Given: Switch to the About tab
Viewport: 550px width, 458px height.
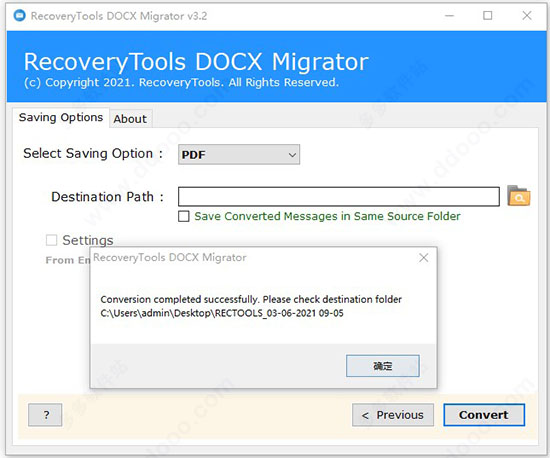Looking at the screenshot, I should pyautogui.click(x=130, y=119).
